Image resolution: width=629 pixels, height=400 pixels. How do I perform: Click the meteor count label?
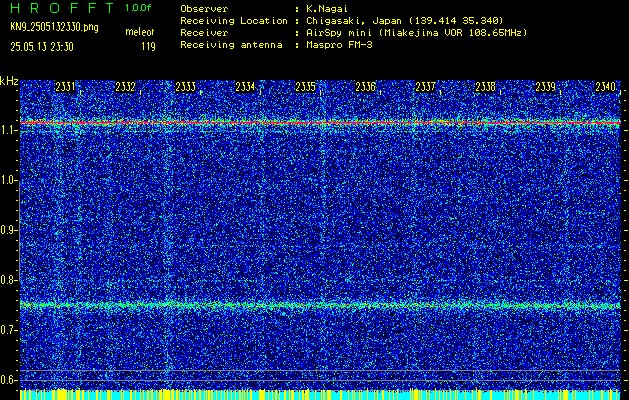pos(140,32)
